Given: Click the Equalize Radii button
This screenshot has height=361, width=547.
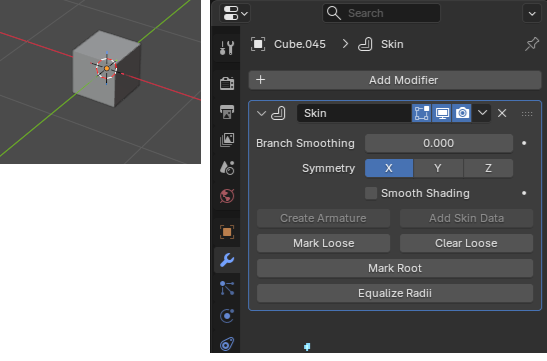Looking at the screenshot, I should coord(395,293).
